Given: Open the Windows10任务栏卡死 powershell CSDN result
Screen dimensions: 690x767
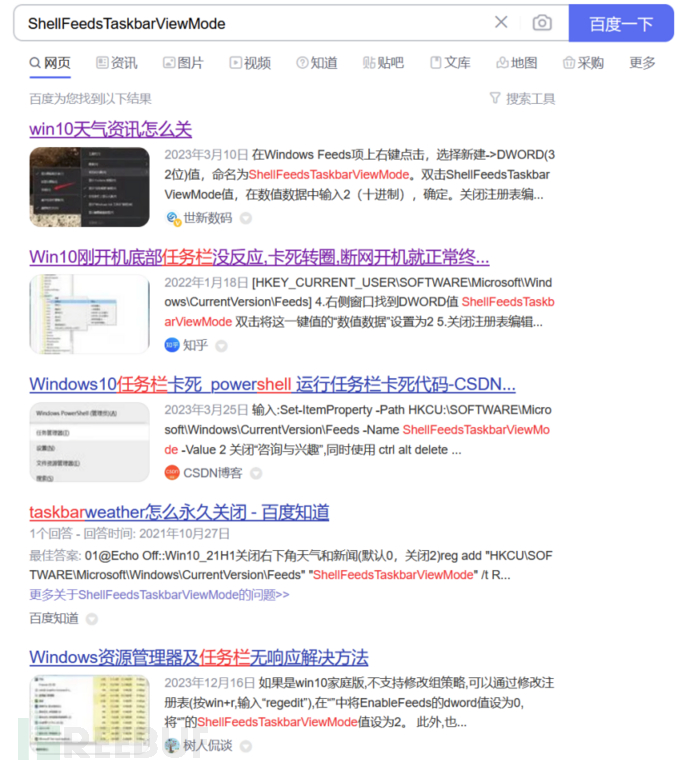Looking at the screenshot, I should tap(272, 384).
